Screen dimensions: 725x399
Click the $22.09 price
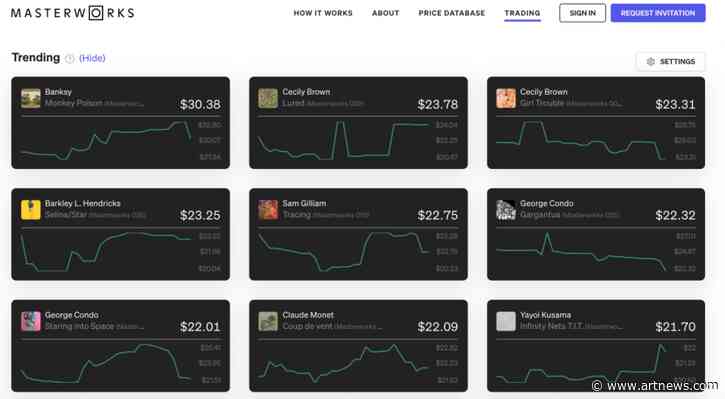coord(437,327)
